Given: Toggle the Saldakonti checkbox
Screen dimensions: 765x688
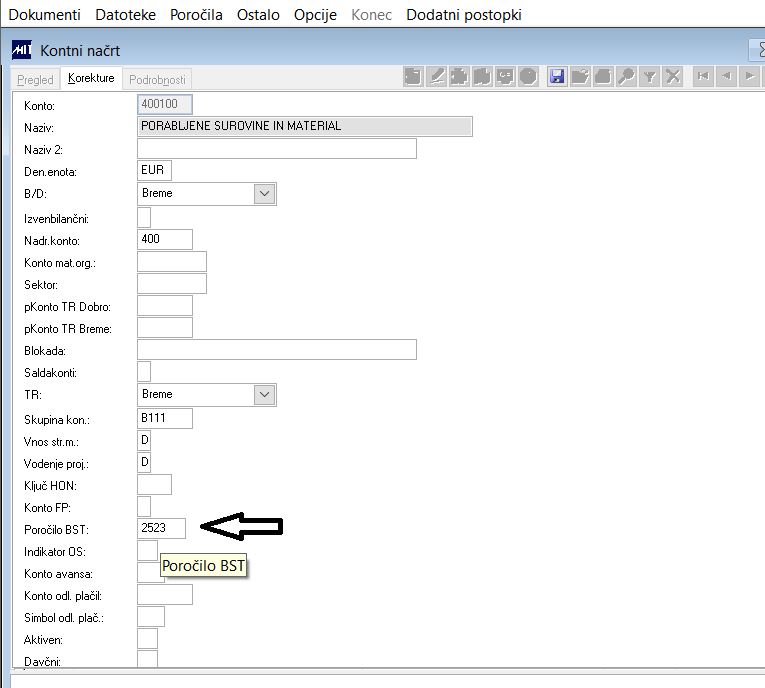Looking at the screenshot, I should point(144,371).
